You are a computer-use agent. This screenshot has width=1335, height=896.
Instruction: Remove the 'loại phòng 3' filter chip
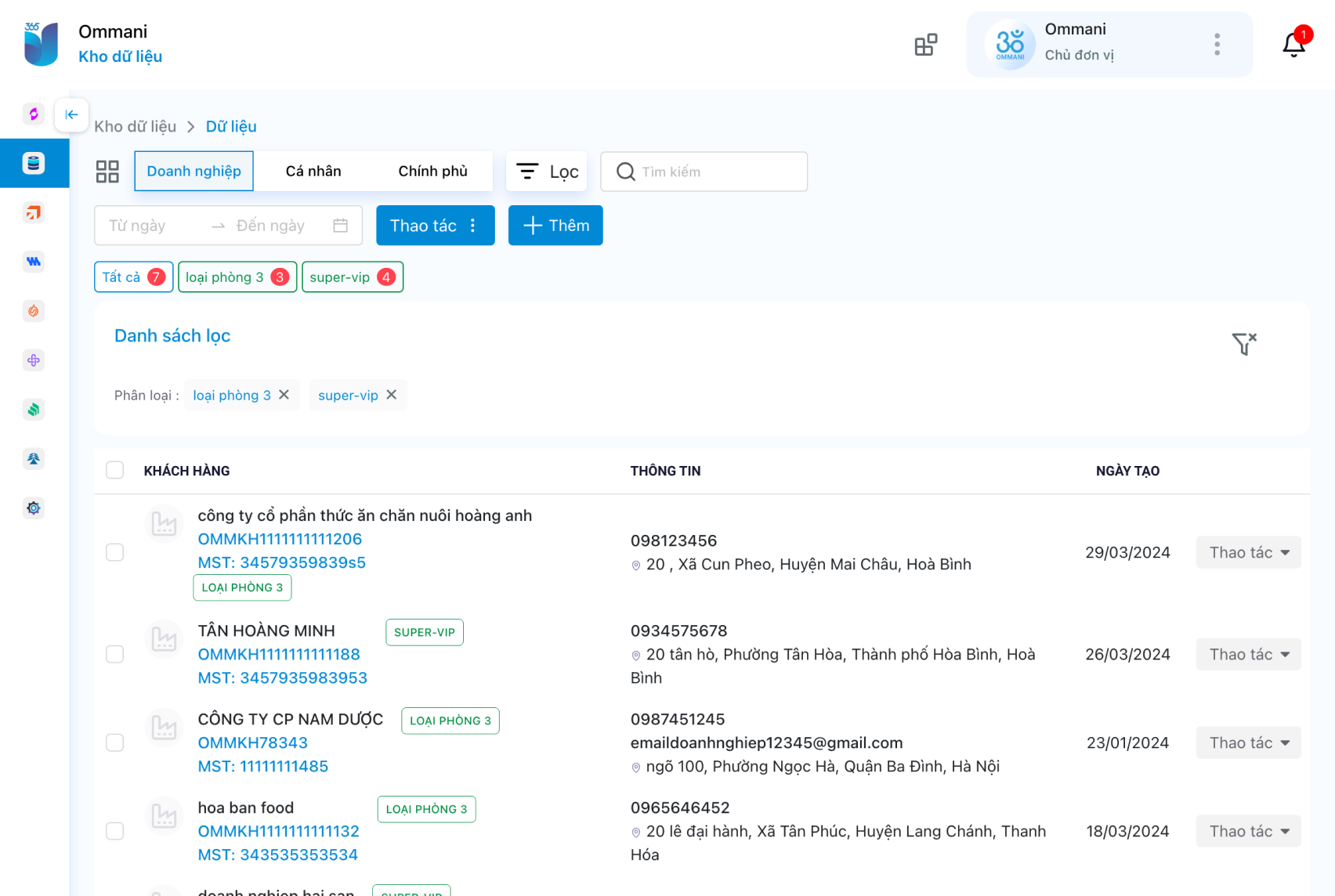pyautogui.click(x=284, y=395)
